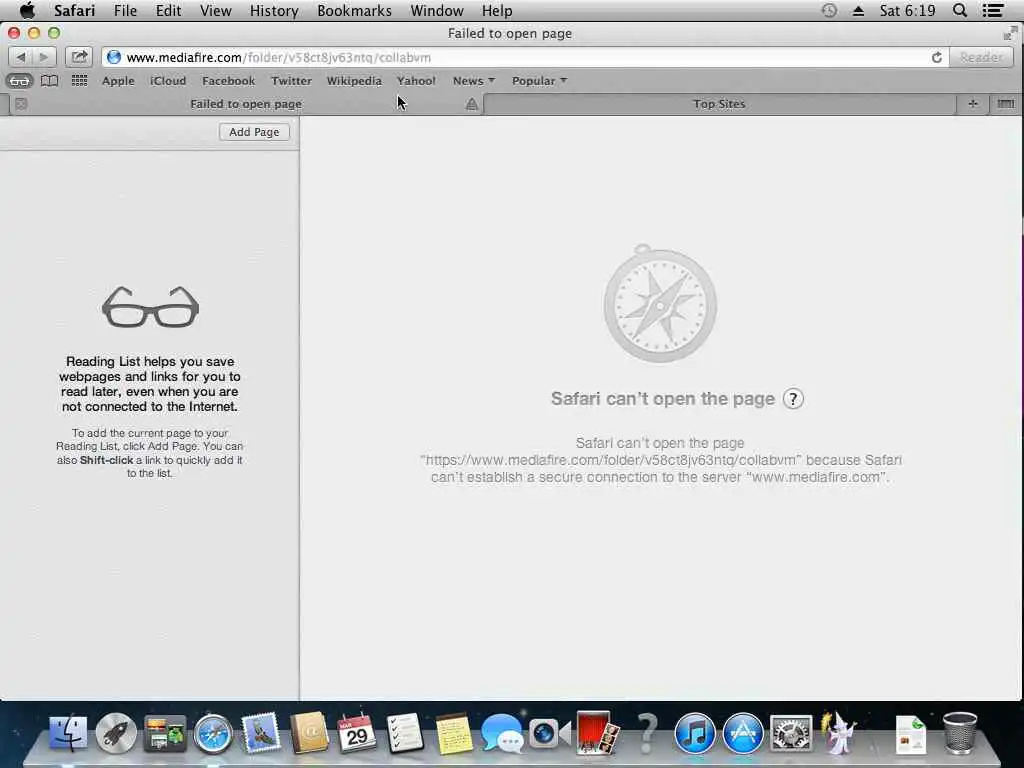This screenshot has height=768, width=1024.
Task: Open FaceTime camera in the Dock
Action: pos(549,733)
